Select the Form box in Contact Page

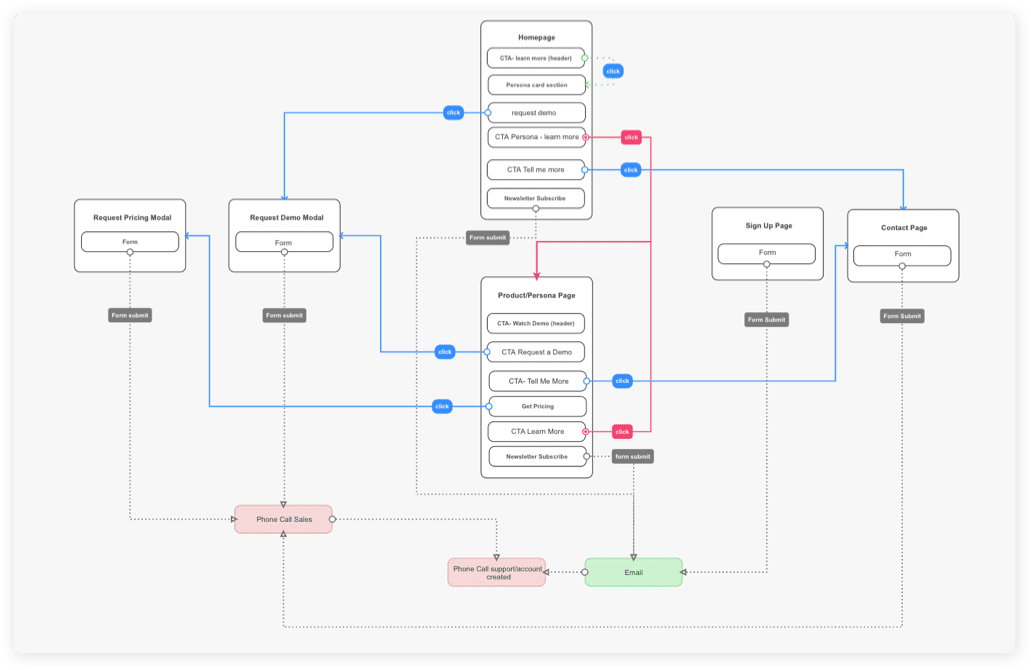[902, 255]
